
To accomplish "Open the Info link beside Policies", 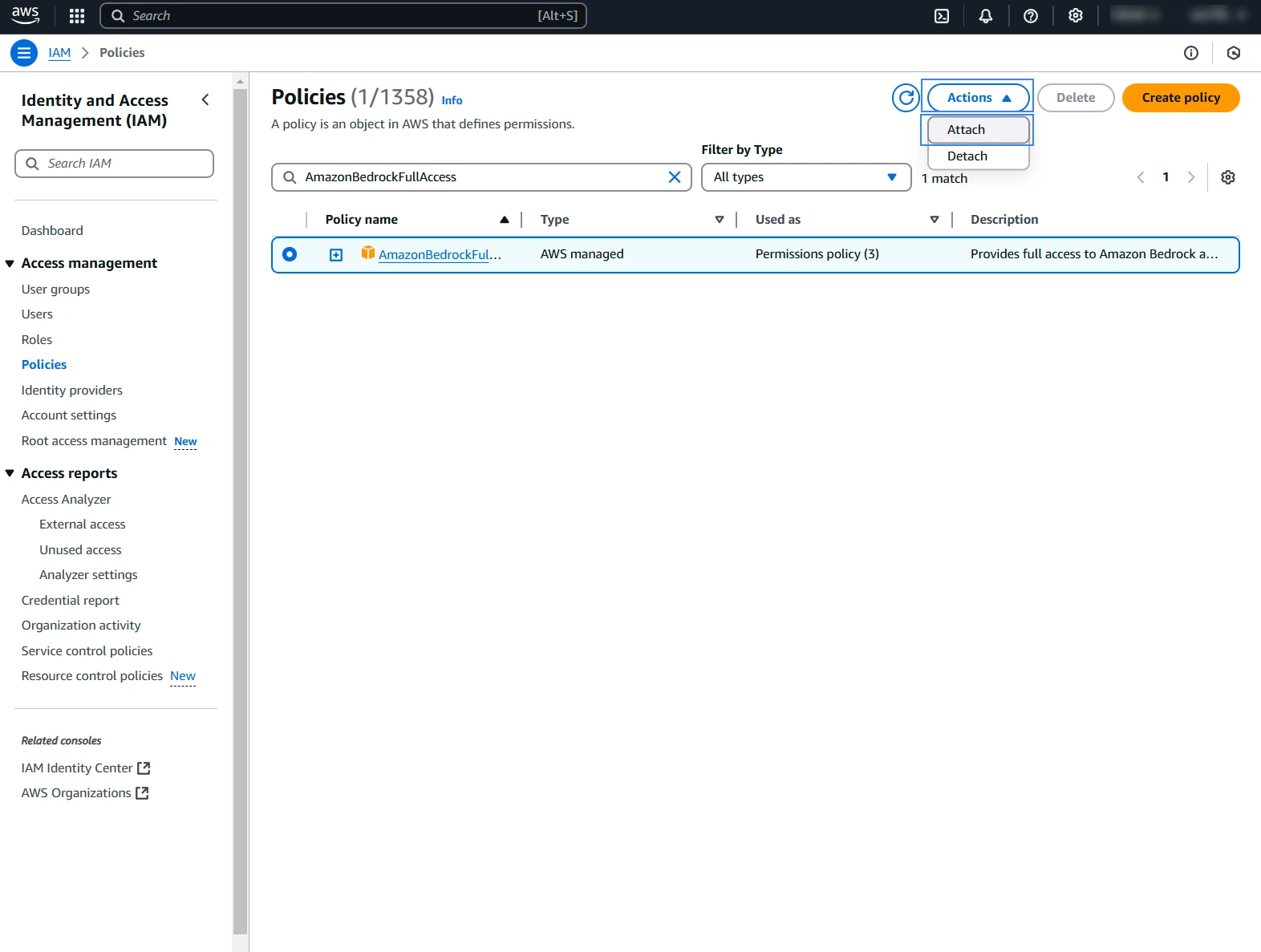I will [452, 100].
